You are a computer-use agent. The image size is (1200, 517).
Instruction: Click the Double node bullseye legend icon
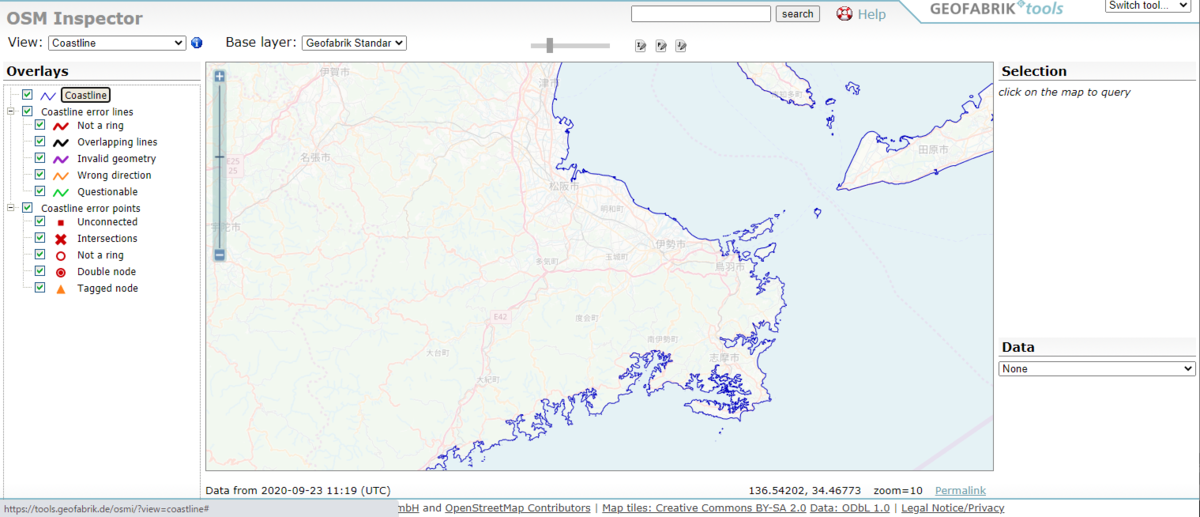click(x=61, y=272)
